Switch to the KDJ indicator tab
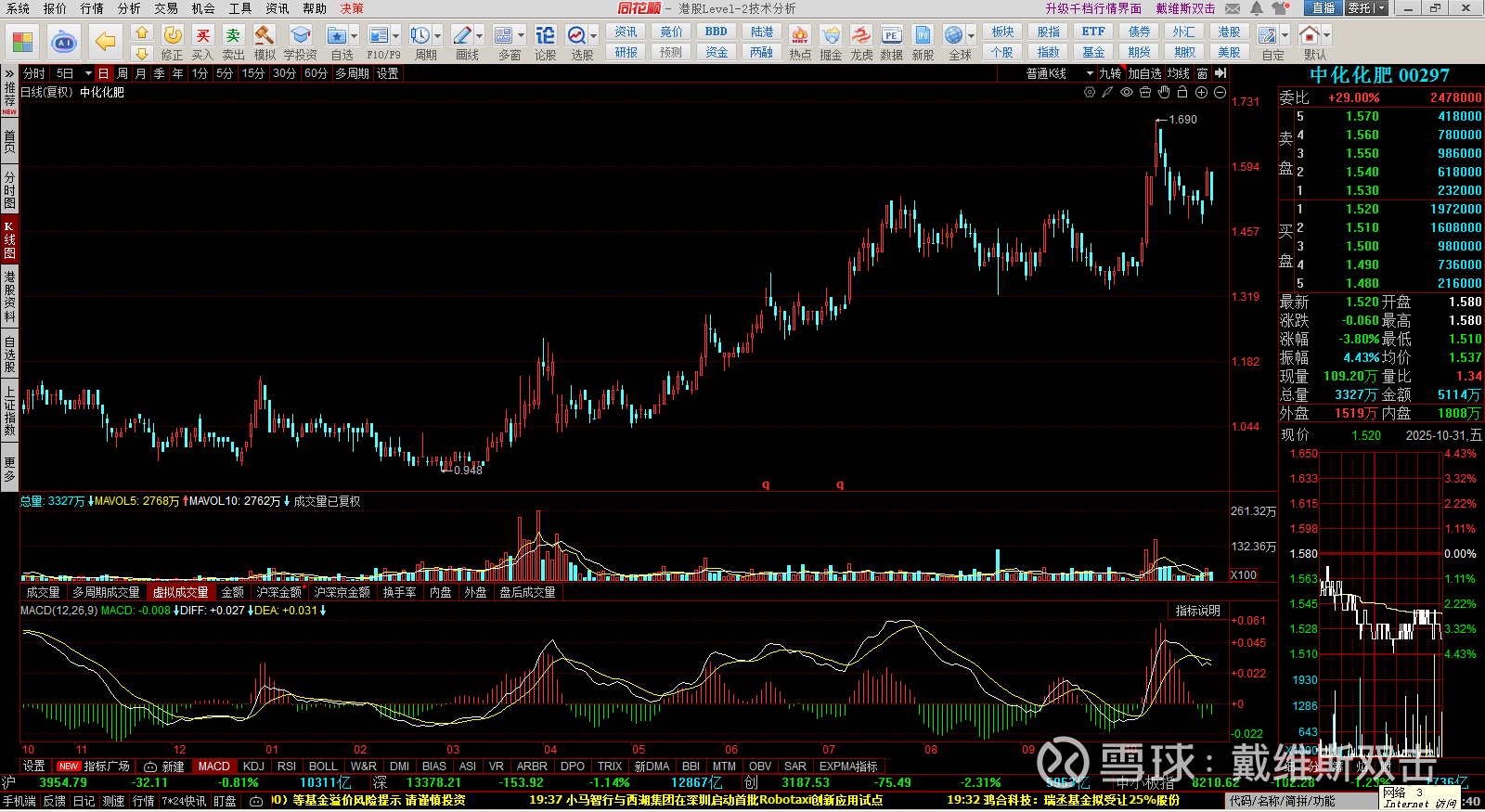This screenshot has height=812, width=1485. click(x=253, y=767)
